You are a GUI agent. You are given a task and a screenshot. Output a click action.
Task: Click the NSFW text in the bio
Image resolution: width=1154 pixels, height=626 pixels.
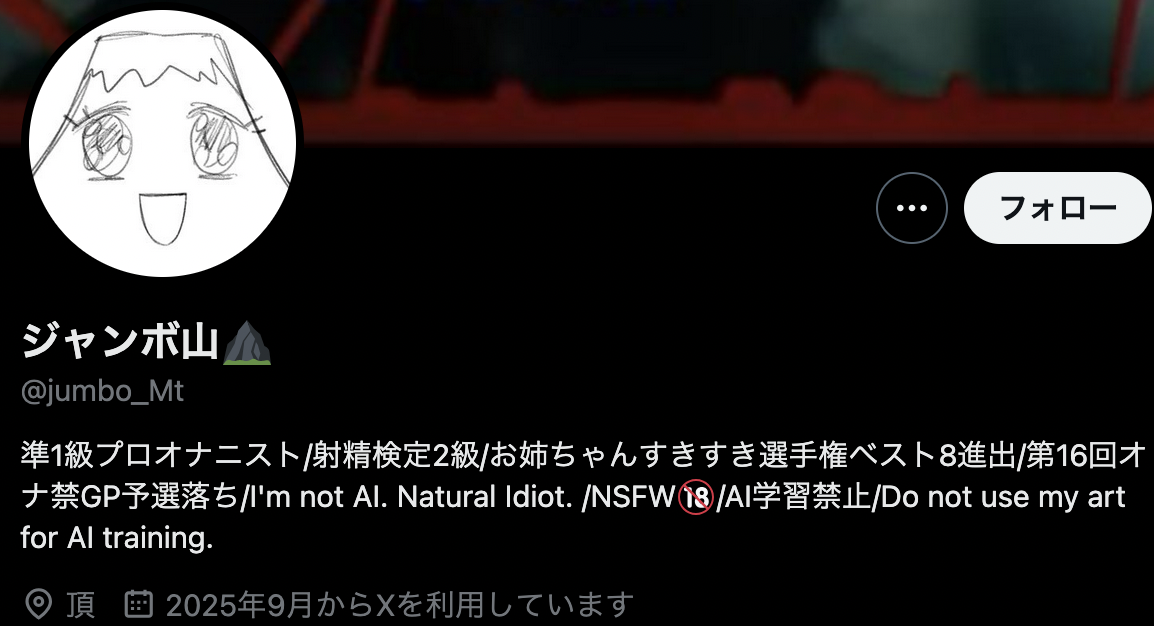tap(633, 497)
